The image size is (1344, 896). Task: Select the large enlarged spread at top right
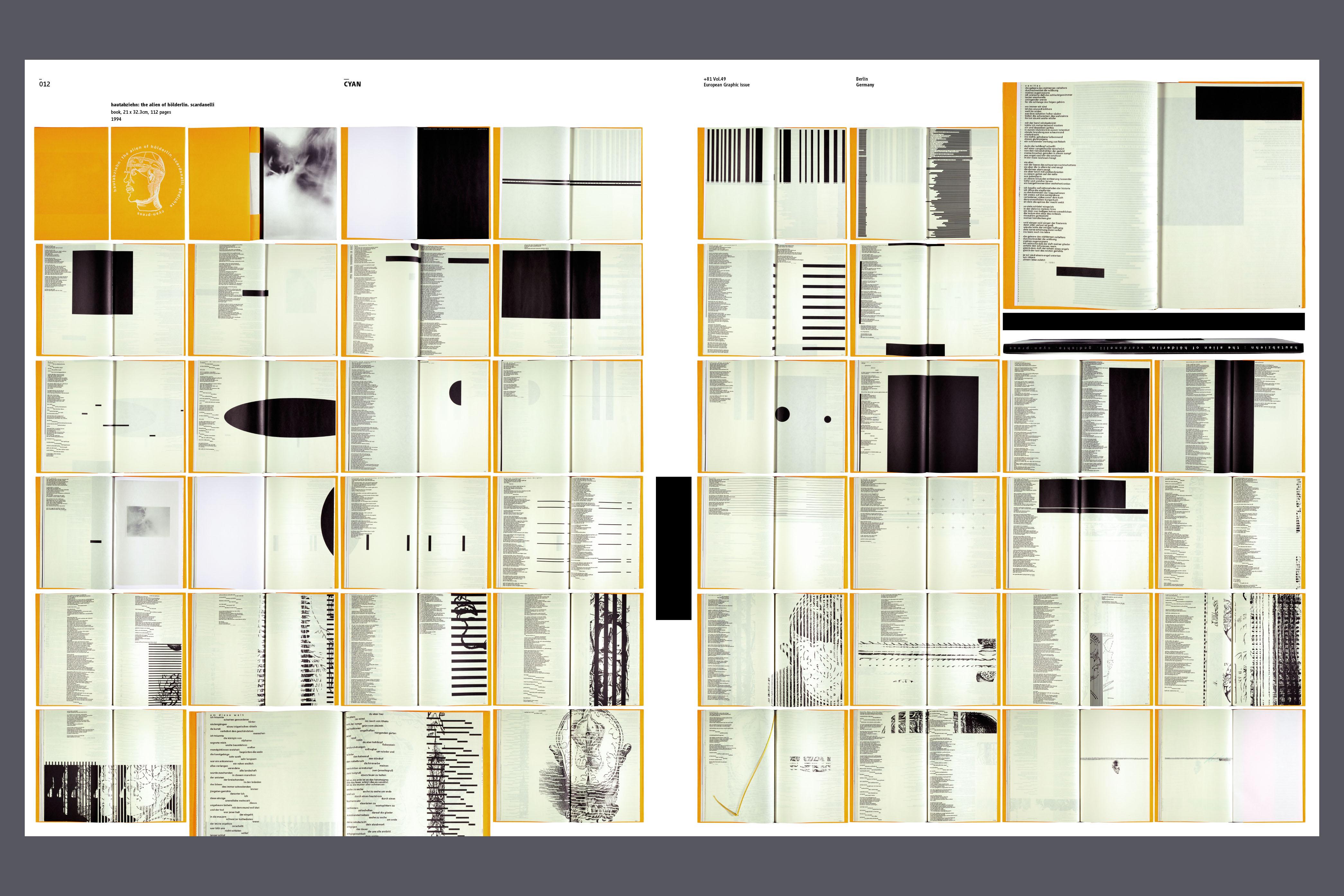click(x=1154, y=195)
